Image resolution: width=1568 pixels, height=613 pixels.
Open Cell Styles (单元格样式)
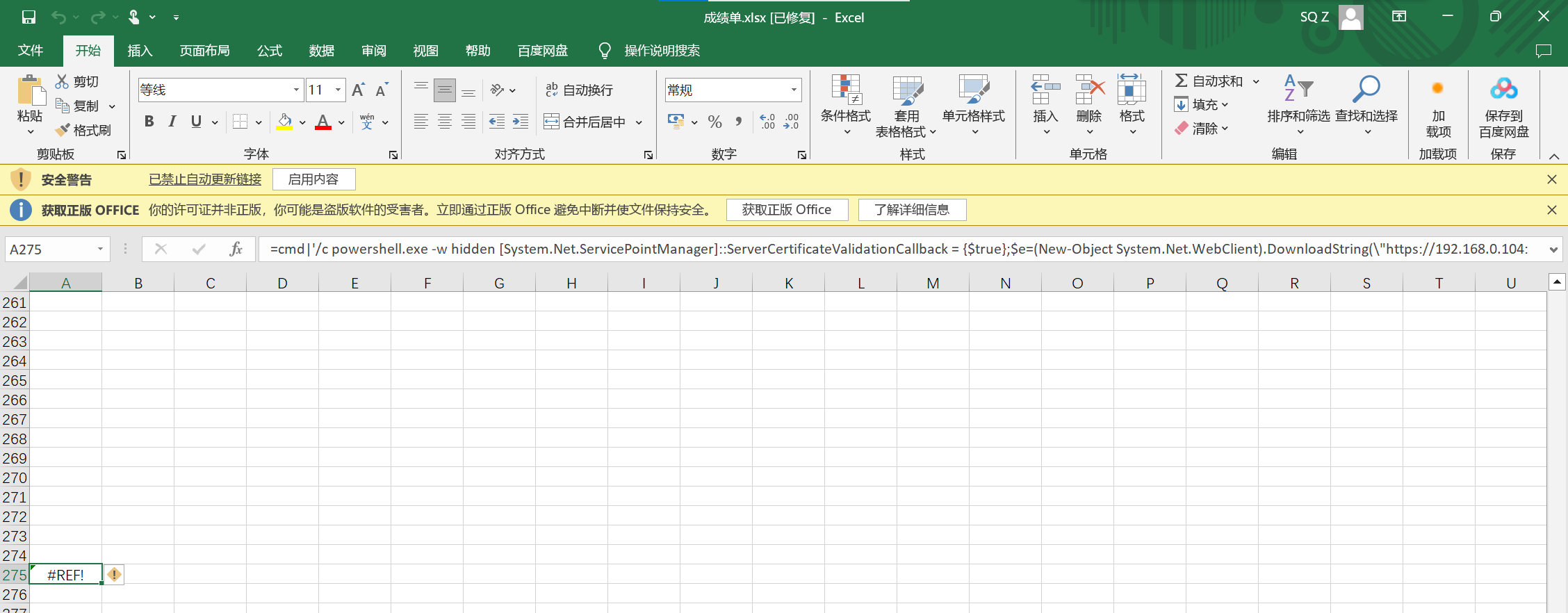[974, 105]
